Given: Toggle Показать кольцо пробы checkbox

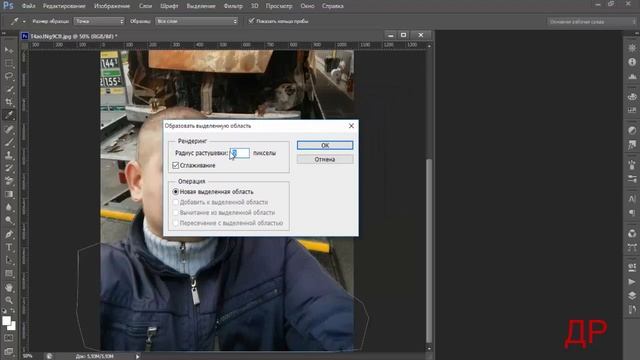Looking at the screenshot, I should pos(251,20).
